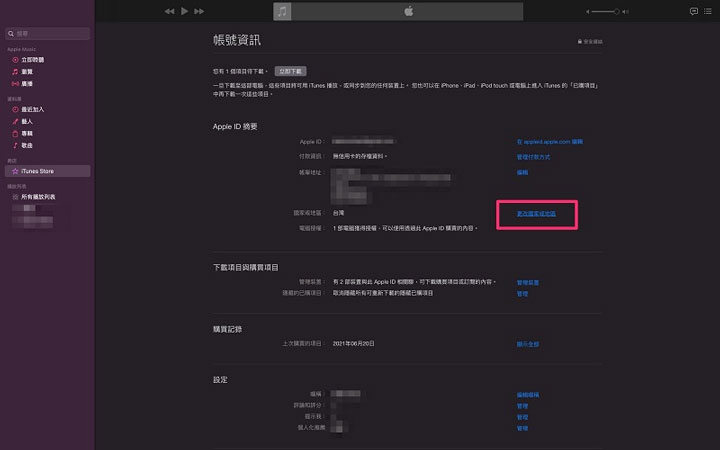
Task: Click 編輯暱稱 (Edit Nickname) link
Action: click(x=528, y=394)
